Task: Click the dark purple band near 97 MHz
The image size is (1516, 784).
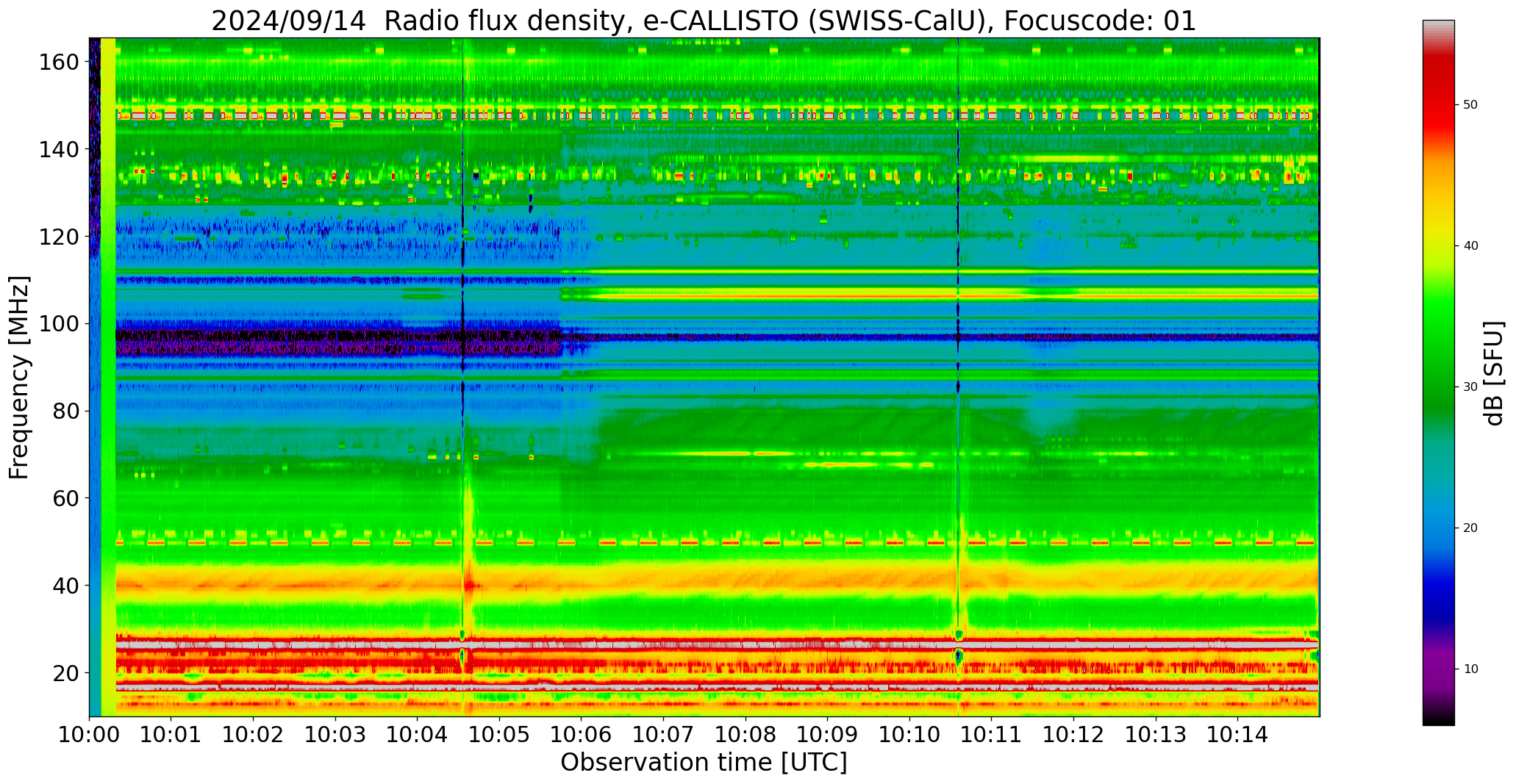Action: coord(717,338)
